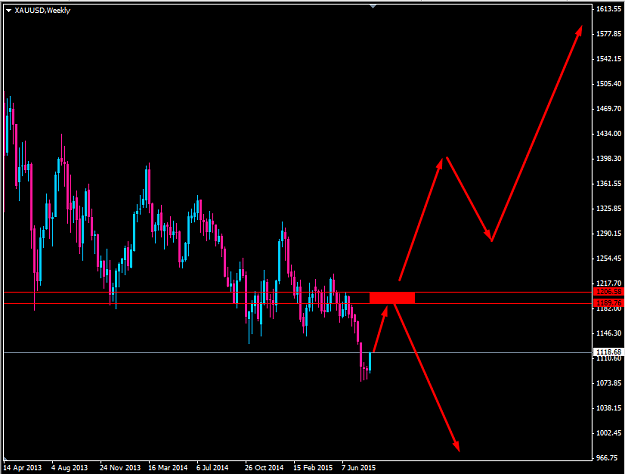Click the 1469.70 price axis value
The height and width of the screenshot is (474, 625).
click(609, 108)
